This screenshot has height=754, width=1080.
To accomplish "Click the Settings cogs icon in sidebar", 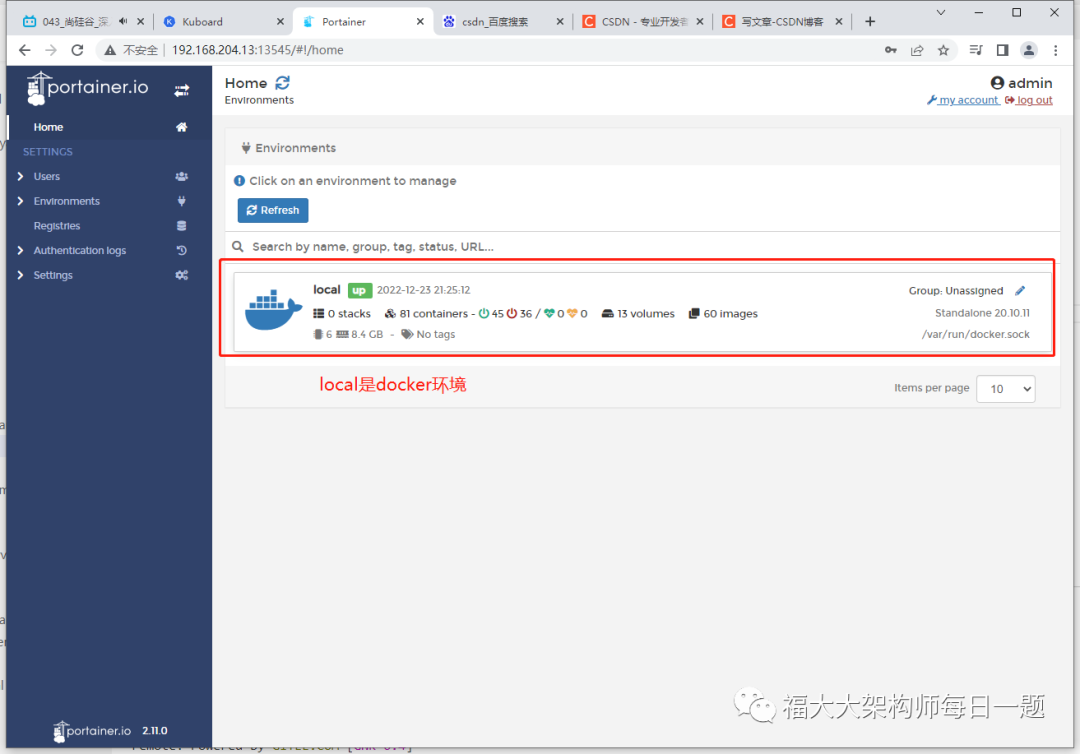I will 182,275.
